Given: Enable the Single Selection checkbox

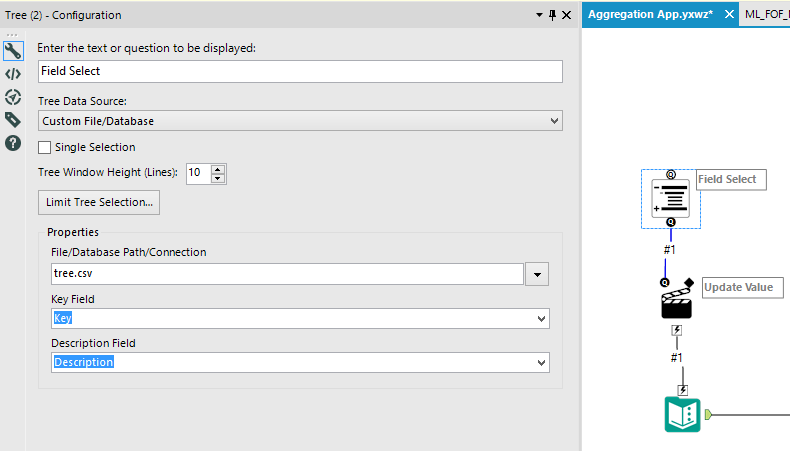Looking at the screenshot, I should point(45,147).
